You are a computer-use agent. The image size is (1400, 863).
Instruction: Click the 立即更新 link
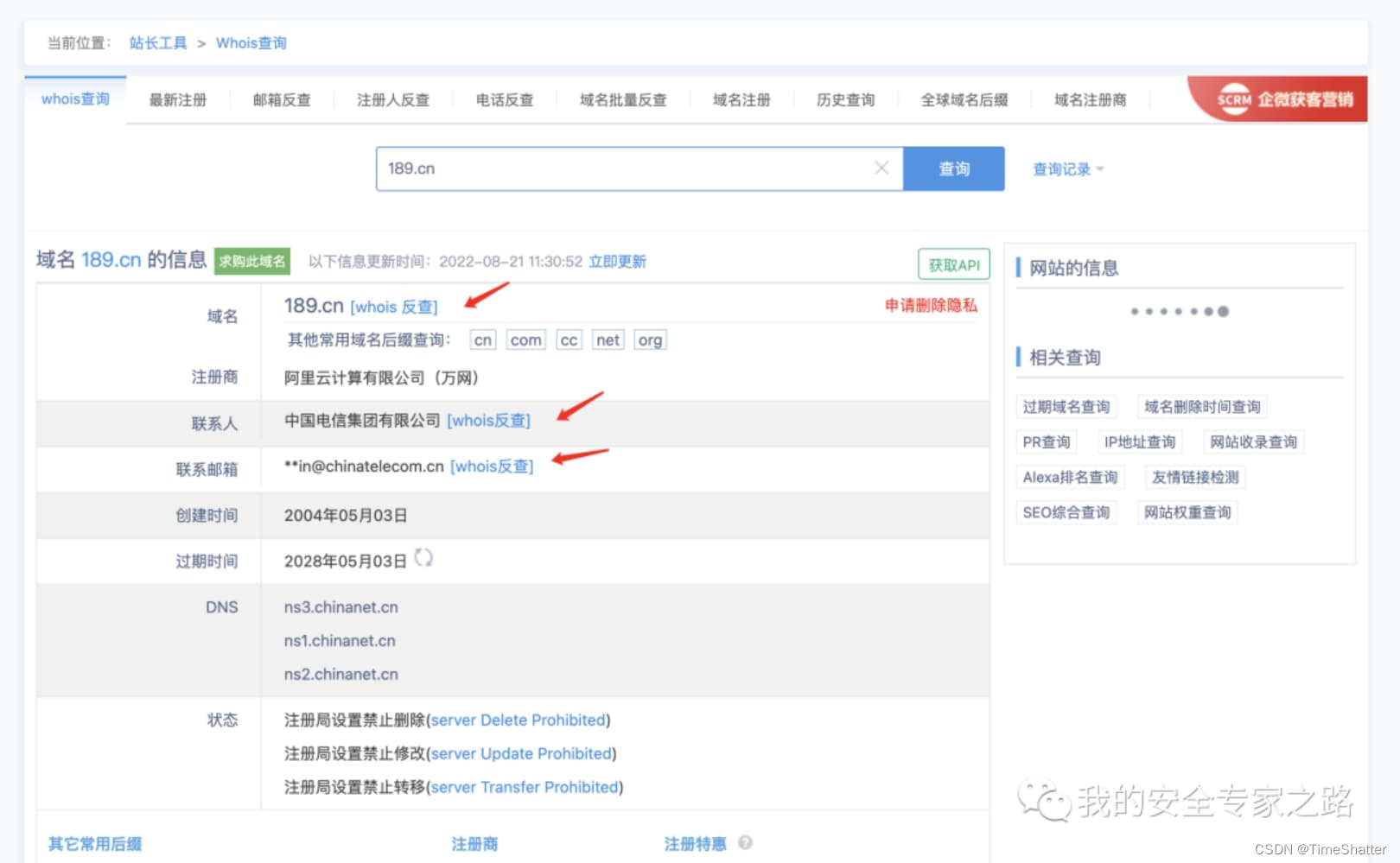tap(617, 262)
